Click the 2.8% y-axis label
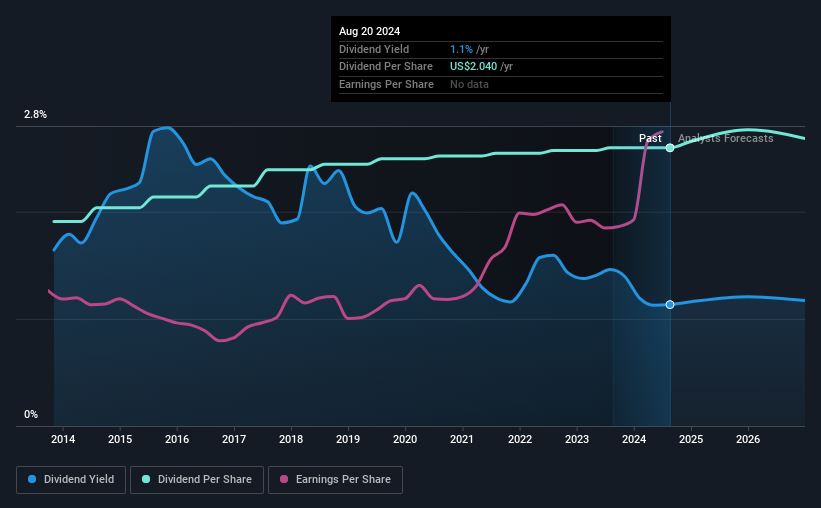The height and width of the screenshot is (508, 821). (x=35, y=114)
